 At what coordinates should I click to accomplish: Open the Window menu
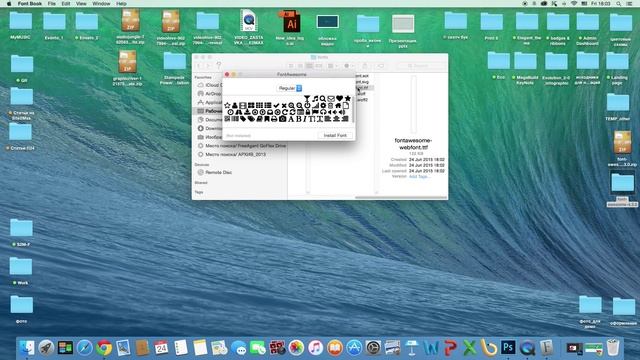(x=101, y=3)
